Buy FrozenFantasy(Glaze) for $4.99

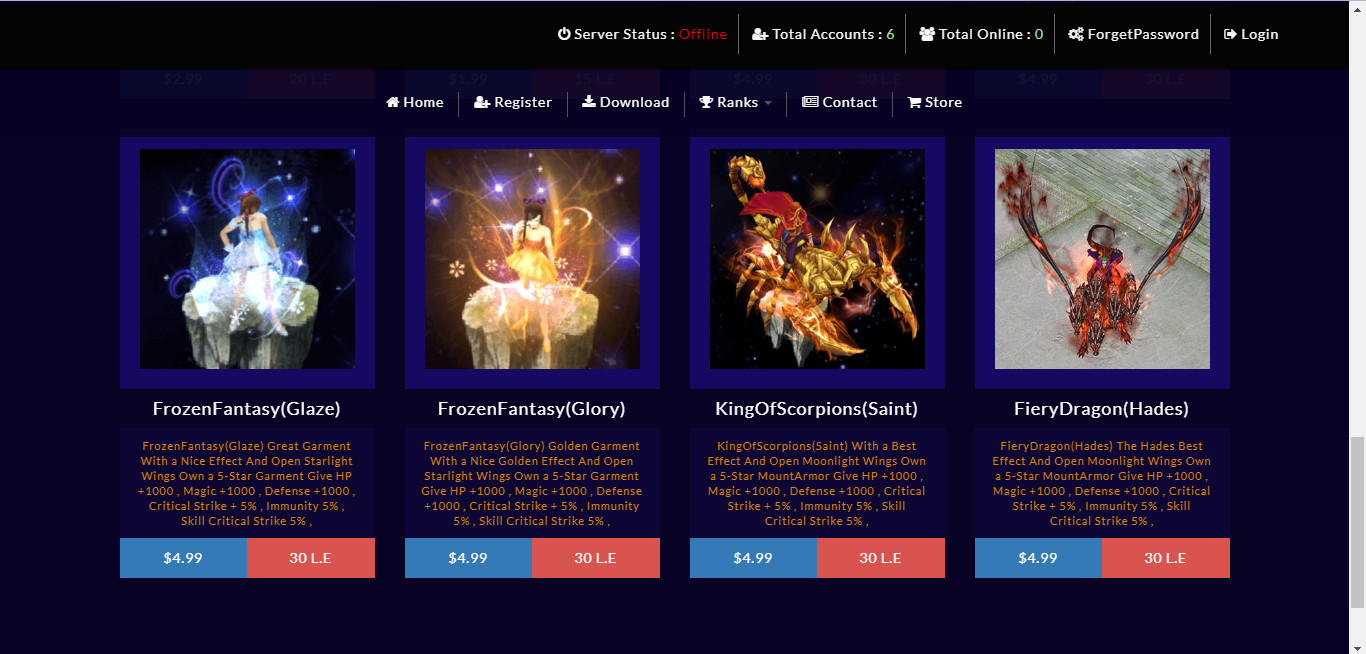click(x=183, y=558)
